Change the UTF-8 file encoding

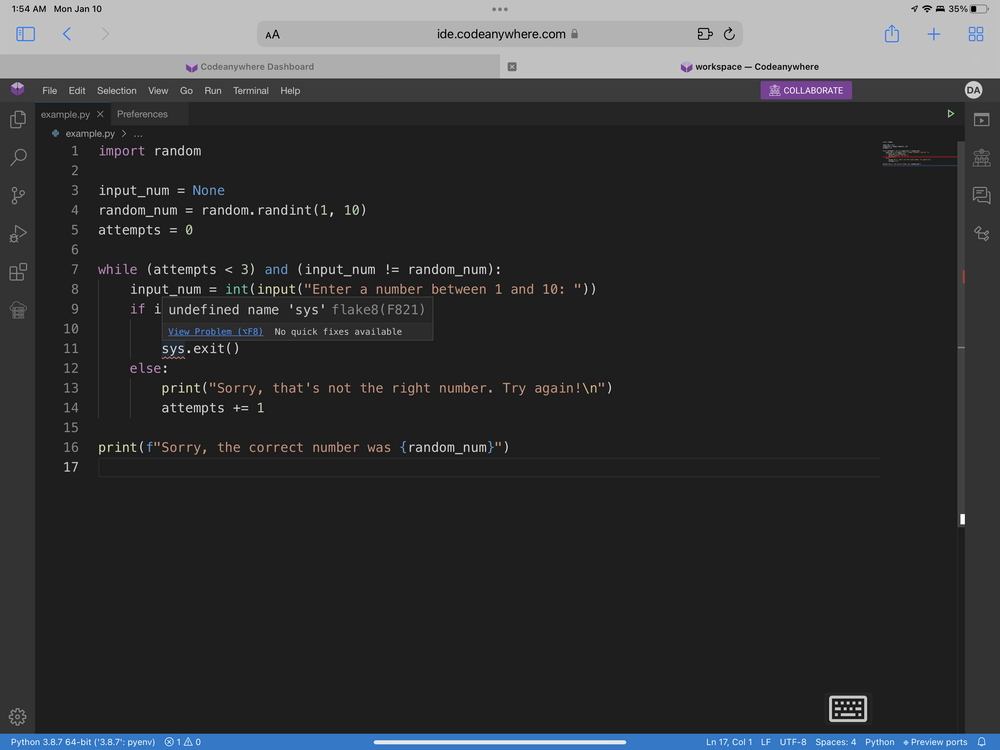pos(792,742)
